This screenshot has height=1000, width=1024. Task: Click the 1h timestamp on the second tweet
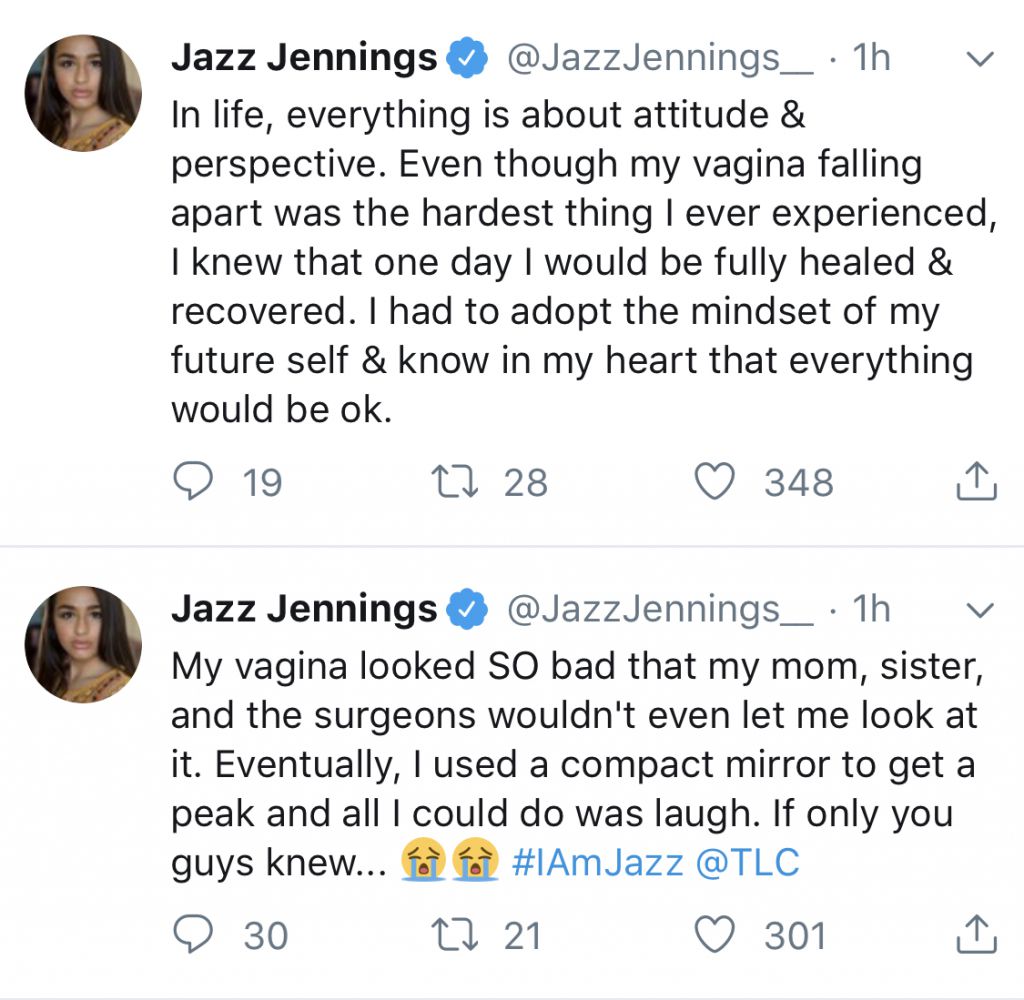pyautogui.click(x=870, y=609)
